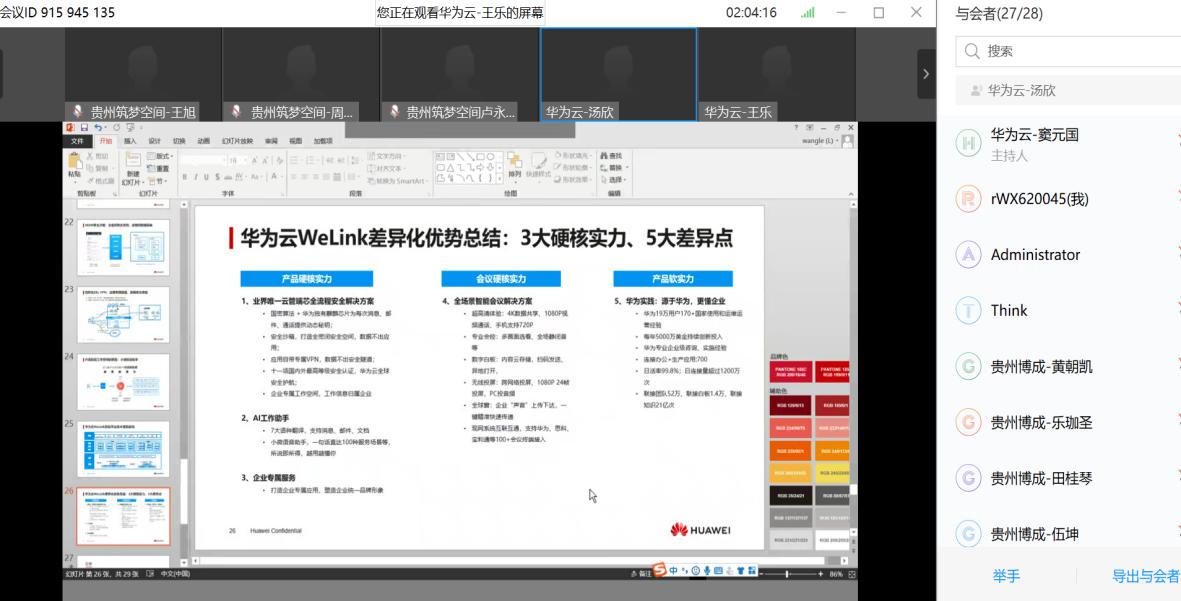Click the fit slide to window icon
The width and height of the screenshot is (1181, 601).
pos(851,574)
